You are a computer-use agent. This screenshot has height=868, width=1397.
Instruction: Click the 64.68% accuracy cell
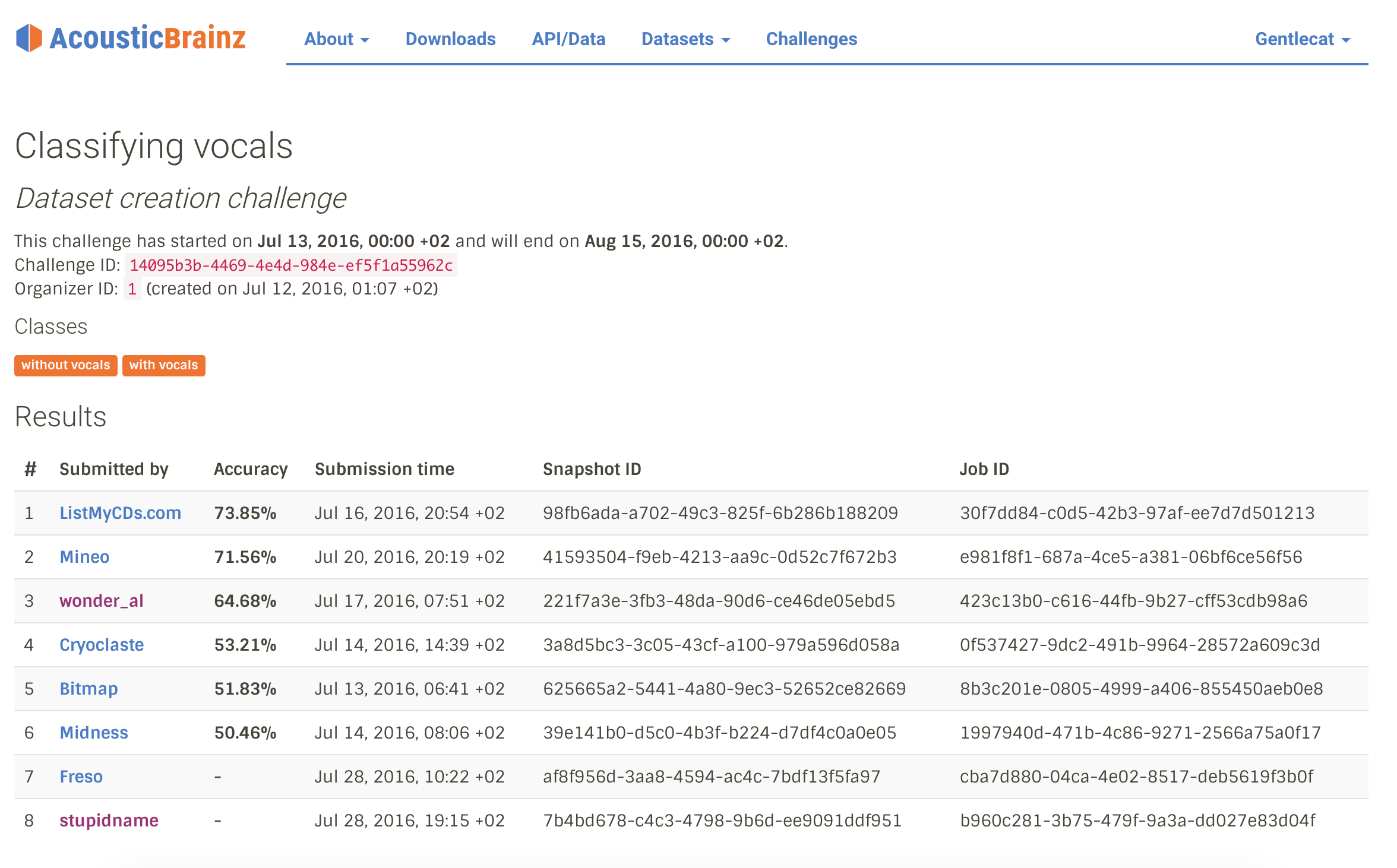(245, 601)
